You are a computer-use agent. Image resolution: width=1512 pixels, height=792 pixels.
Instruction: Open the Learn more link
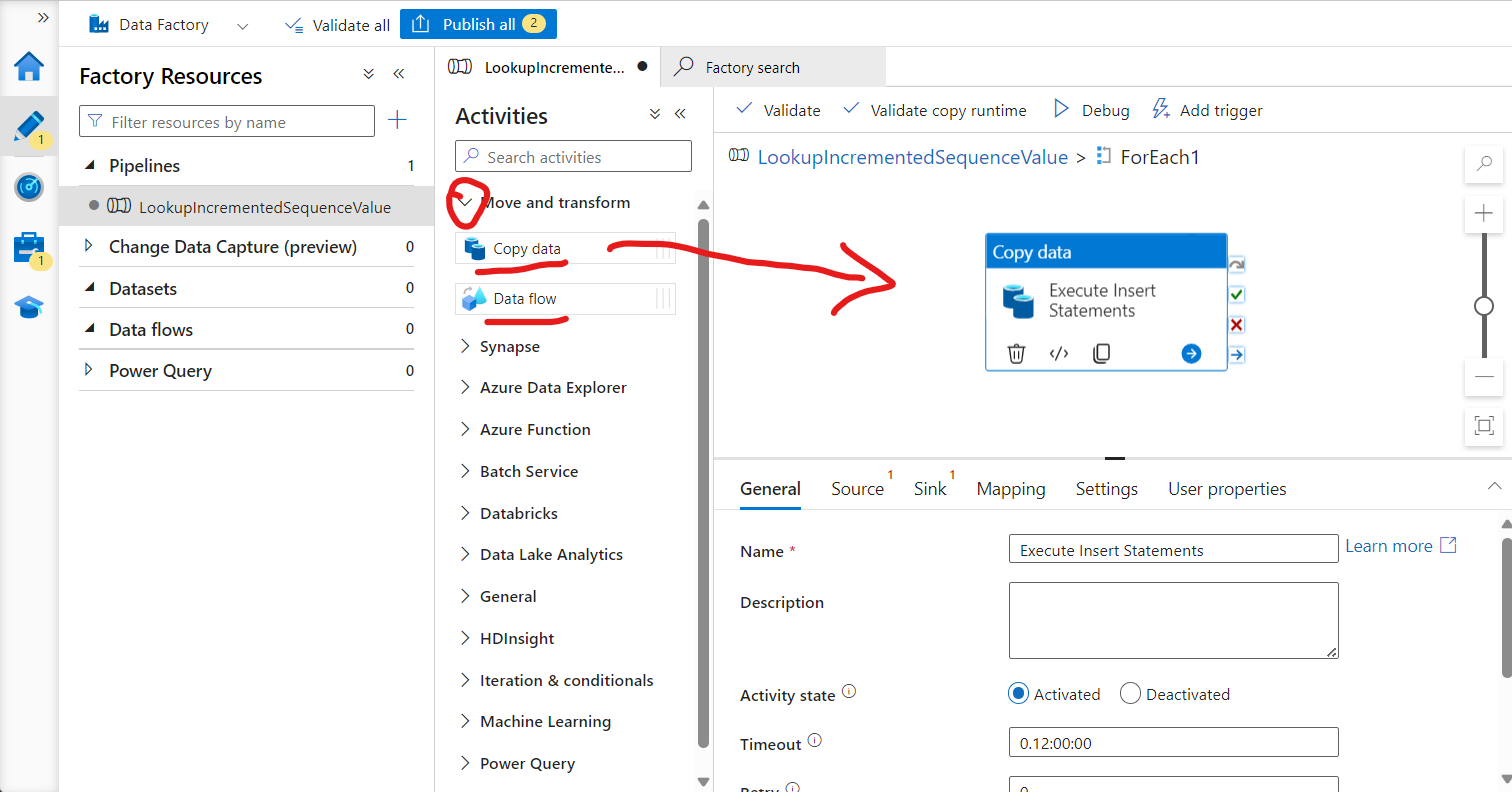(1390, 545)
